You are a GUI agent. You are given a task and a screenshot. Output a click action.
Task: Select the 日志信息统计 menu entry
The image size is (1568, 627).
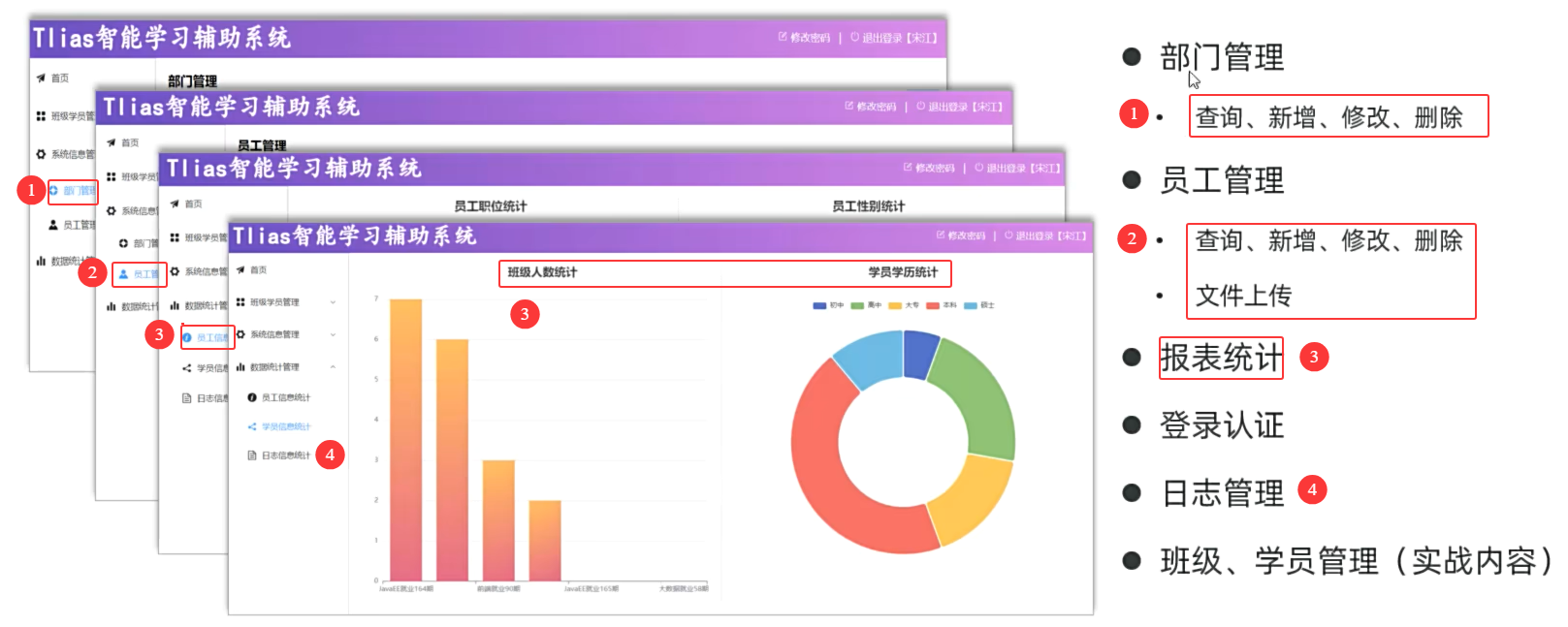tap(286, 455)
